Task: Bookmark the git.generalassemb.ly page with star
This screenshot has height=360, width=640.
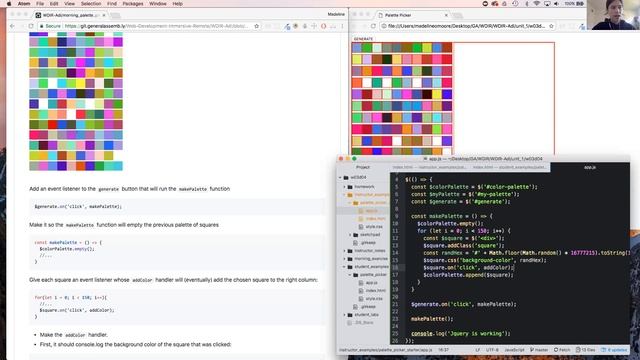Action: pyautogui.click(x=256, y=26)
